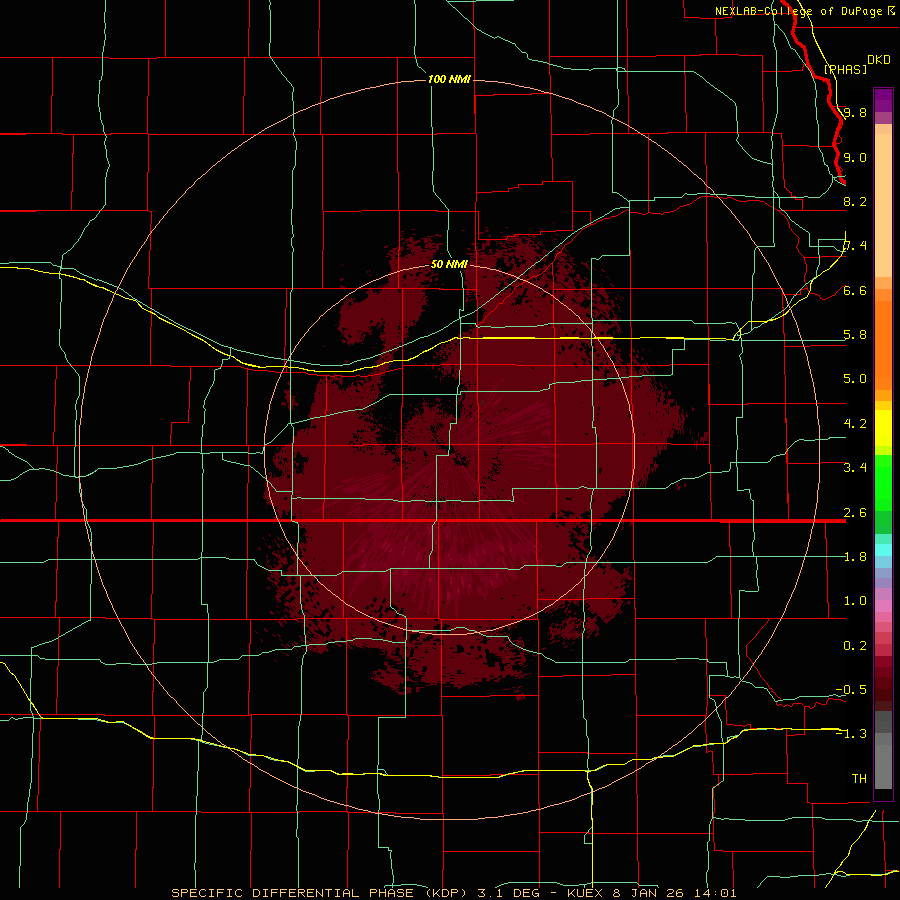This screenshot has height=900, width=900.
Task: Click the (KDP) product abbreviation in the caption
Action: point(445,893)
